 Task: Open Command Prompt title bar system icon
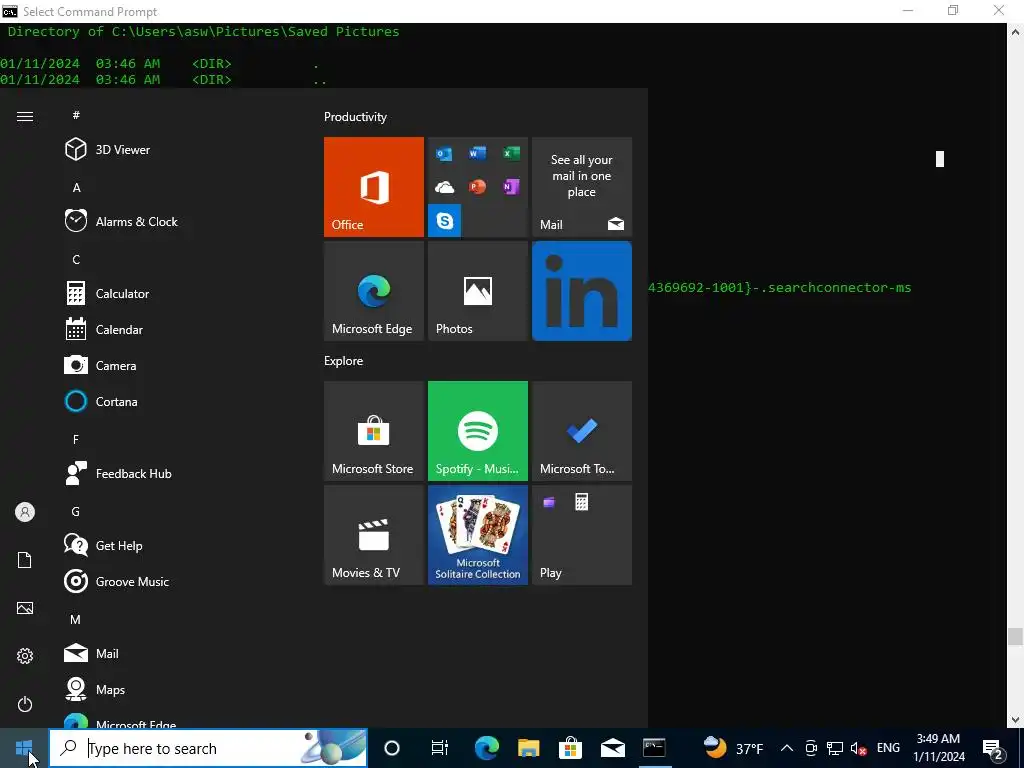(10, 11)
